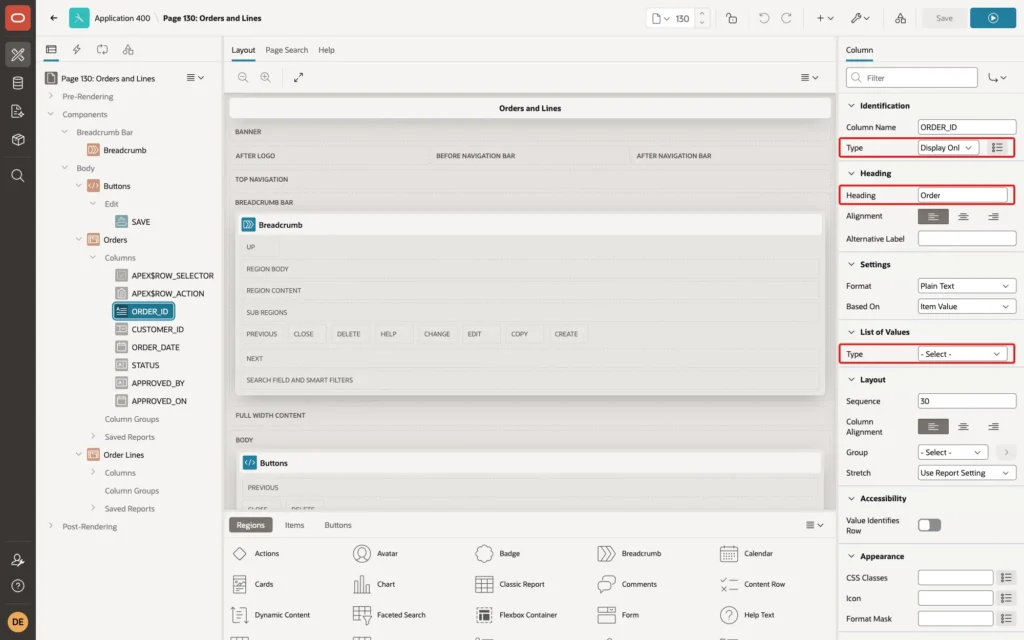Increment the page number stepper

point(702,14)
